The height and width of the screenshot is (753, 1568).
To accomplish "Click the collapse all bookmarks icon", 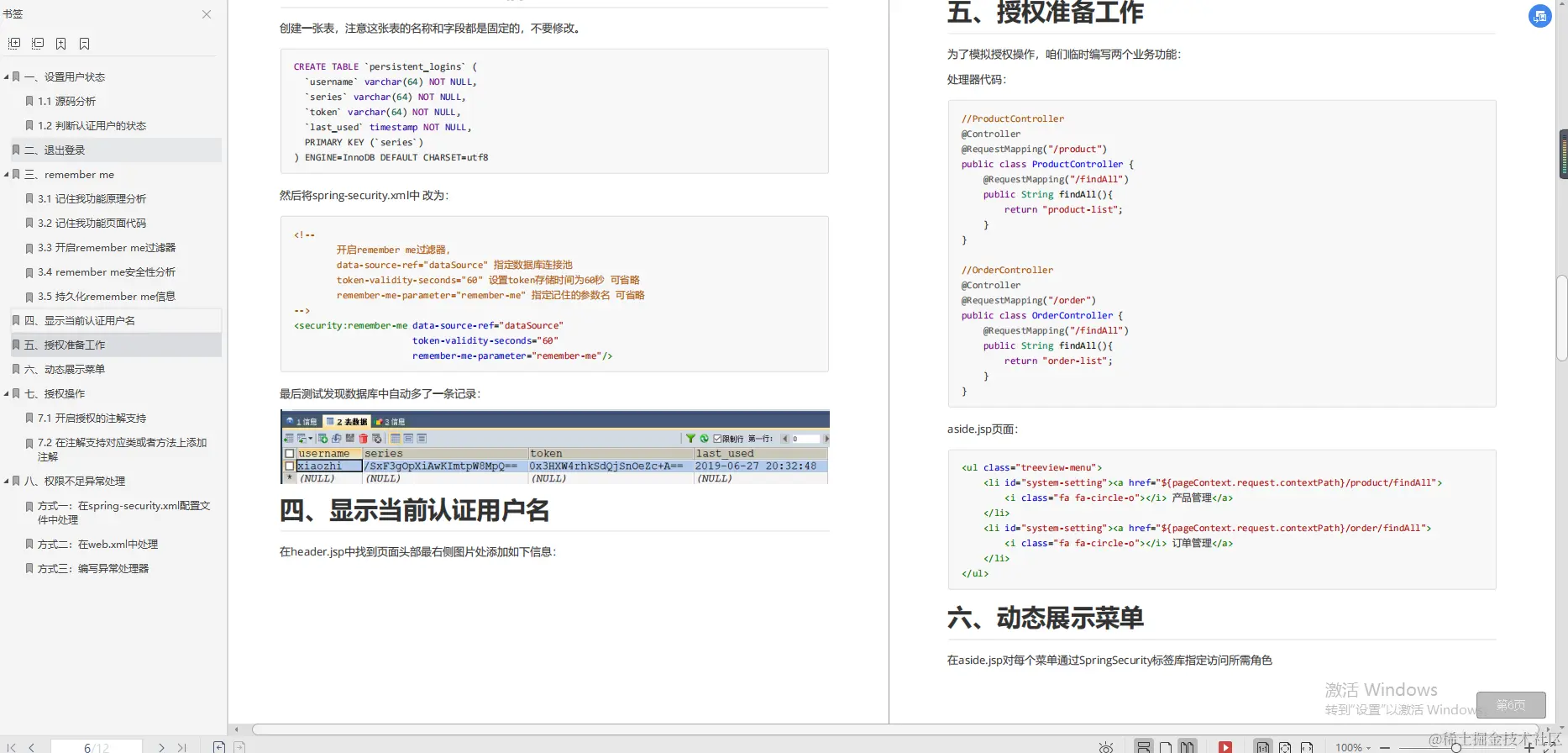I will tap(38, 44).
